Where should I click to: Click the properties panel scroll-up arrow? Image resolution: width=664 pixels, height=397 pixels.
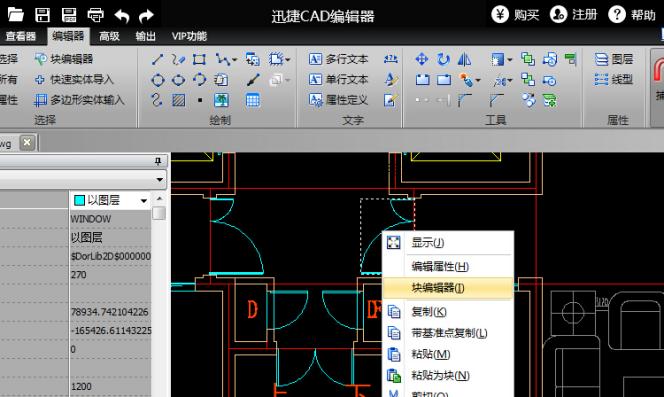[x=159, y=198]
